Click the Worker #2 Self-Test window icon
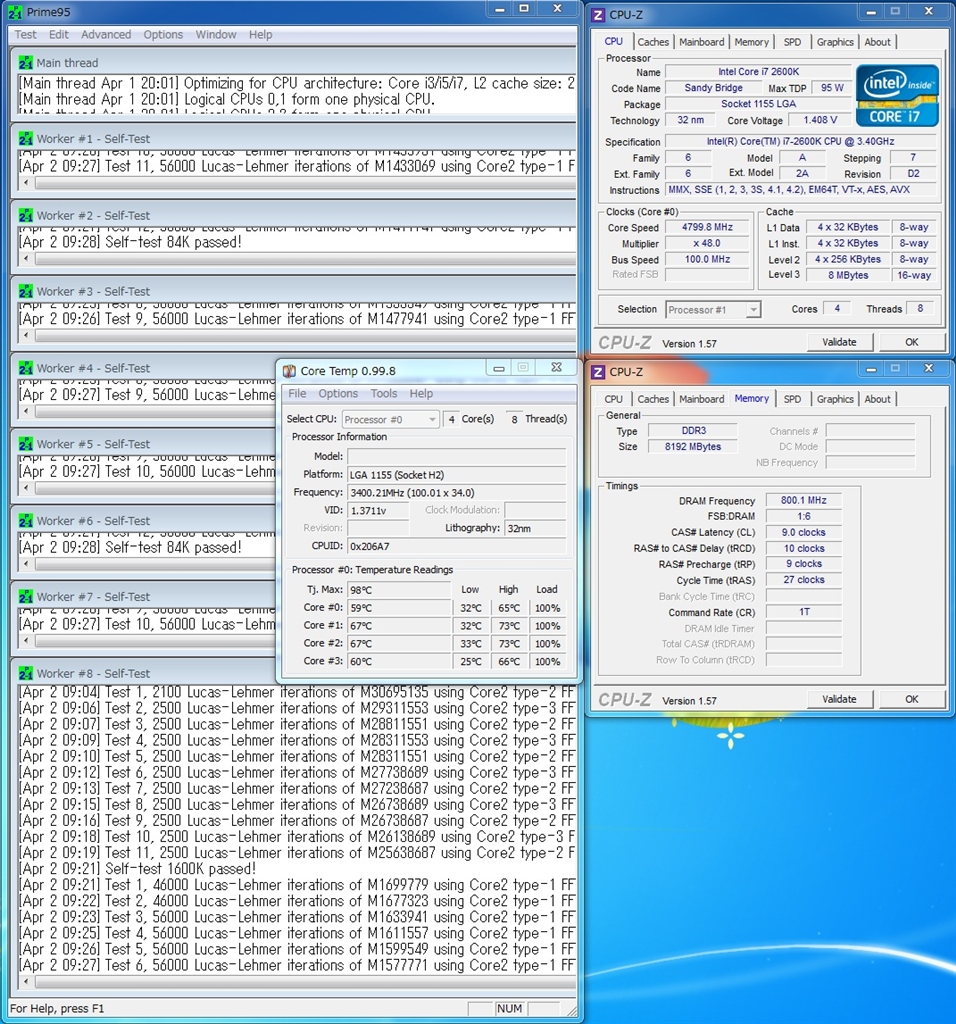 coord(25,216)
